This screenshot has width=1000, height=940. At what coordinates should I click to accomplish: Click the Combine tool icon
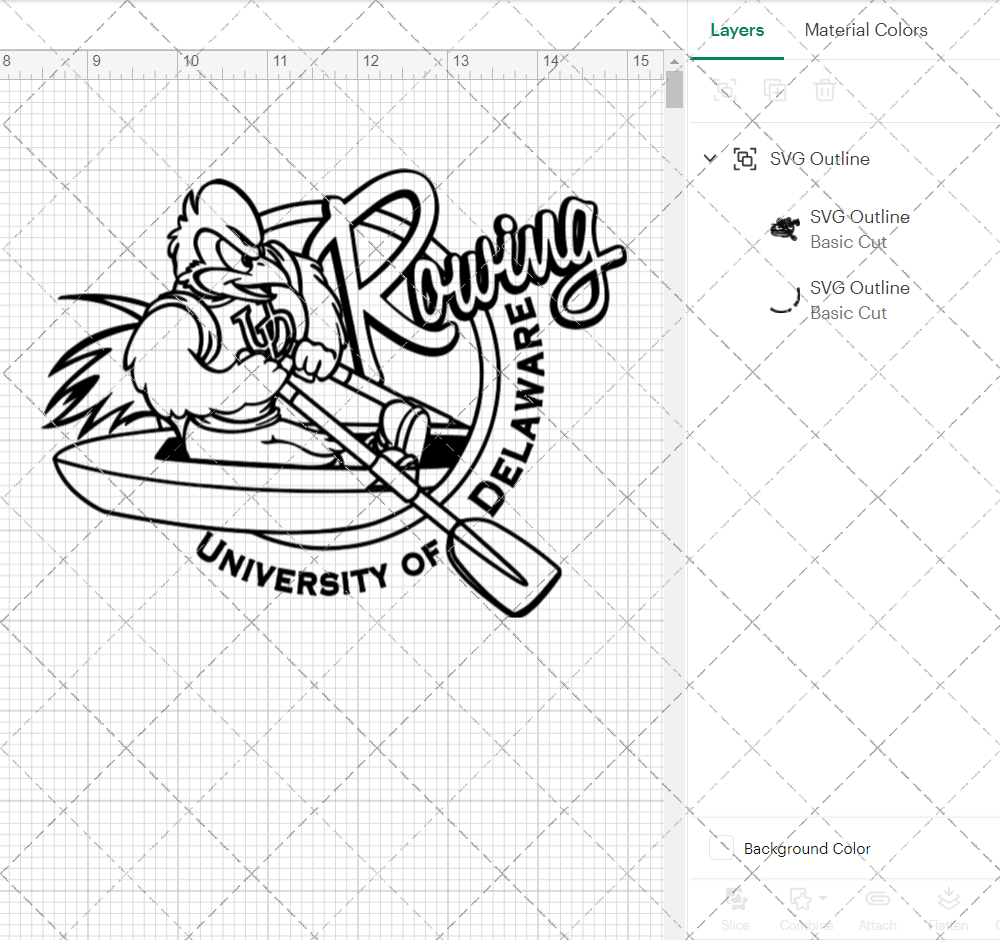[801, 899]
